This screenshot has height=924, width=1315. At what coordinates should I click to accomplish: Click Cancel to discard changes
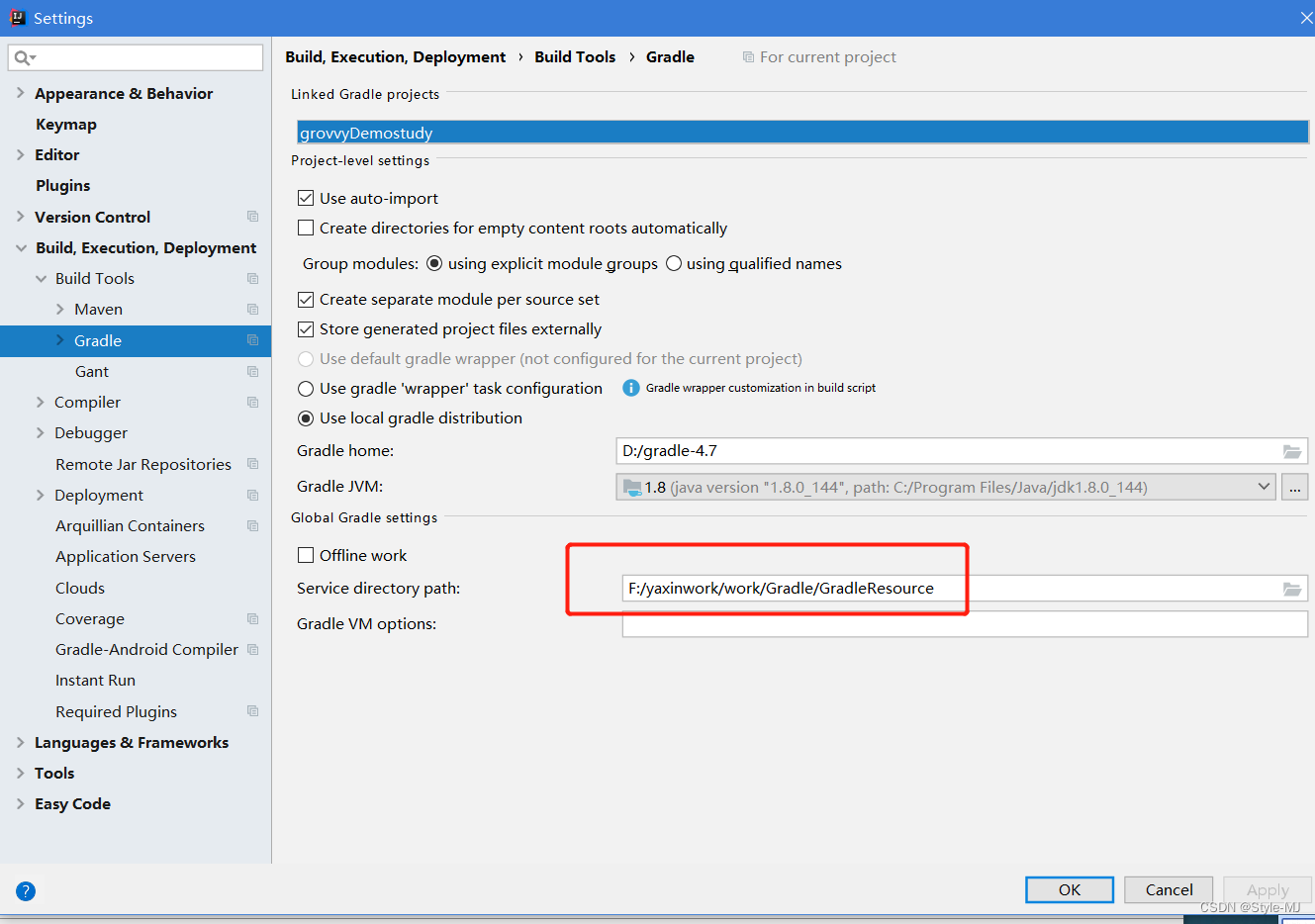(1169, 889)
